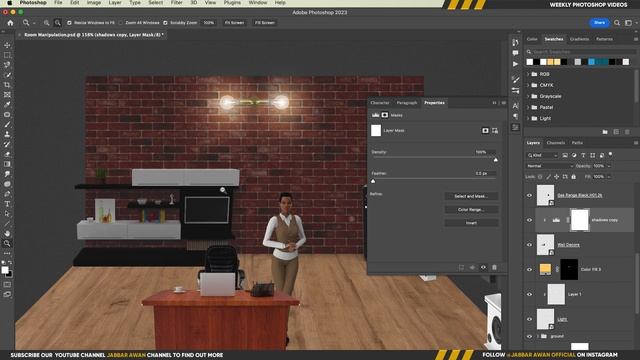Open the Window menu
The height and width of the screenshot is (360, 640).
click(x=258, y=2)
